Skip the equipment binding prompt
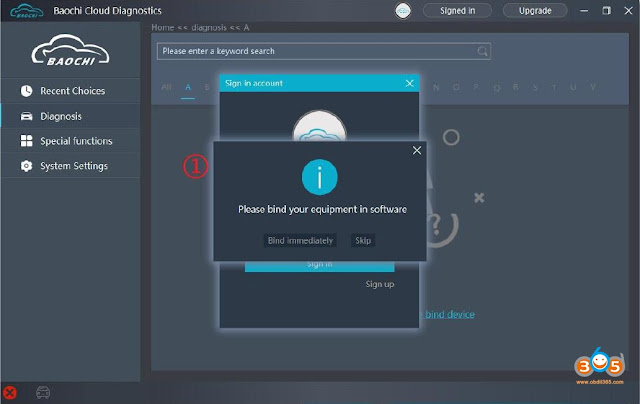 tap(363, 240)
